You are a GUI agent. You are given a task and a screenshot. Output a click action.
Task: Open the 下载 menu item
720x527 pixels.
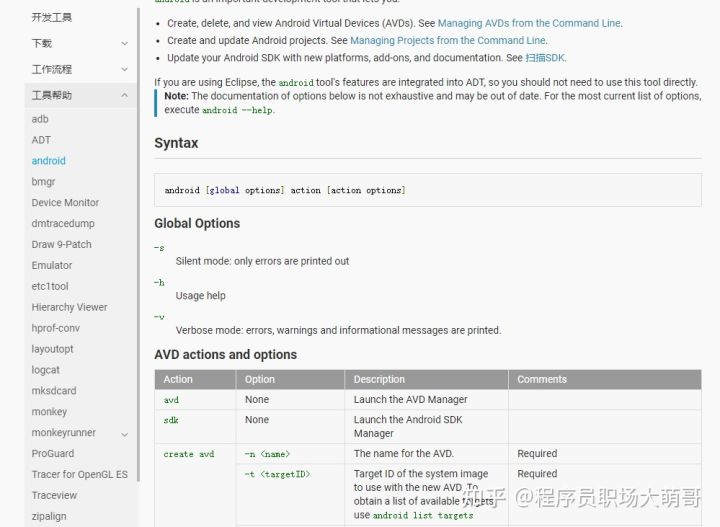click(42, 43)
